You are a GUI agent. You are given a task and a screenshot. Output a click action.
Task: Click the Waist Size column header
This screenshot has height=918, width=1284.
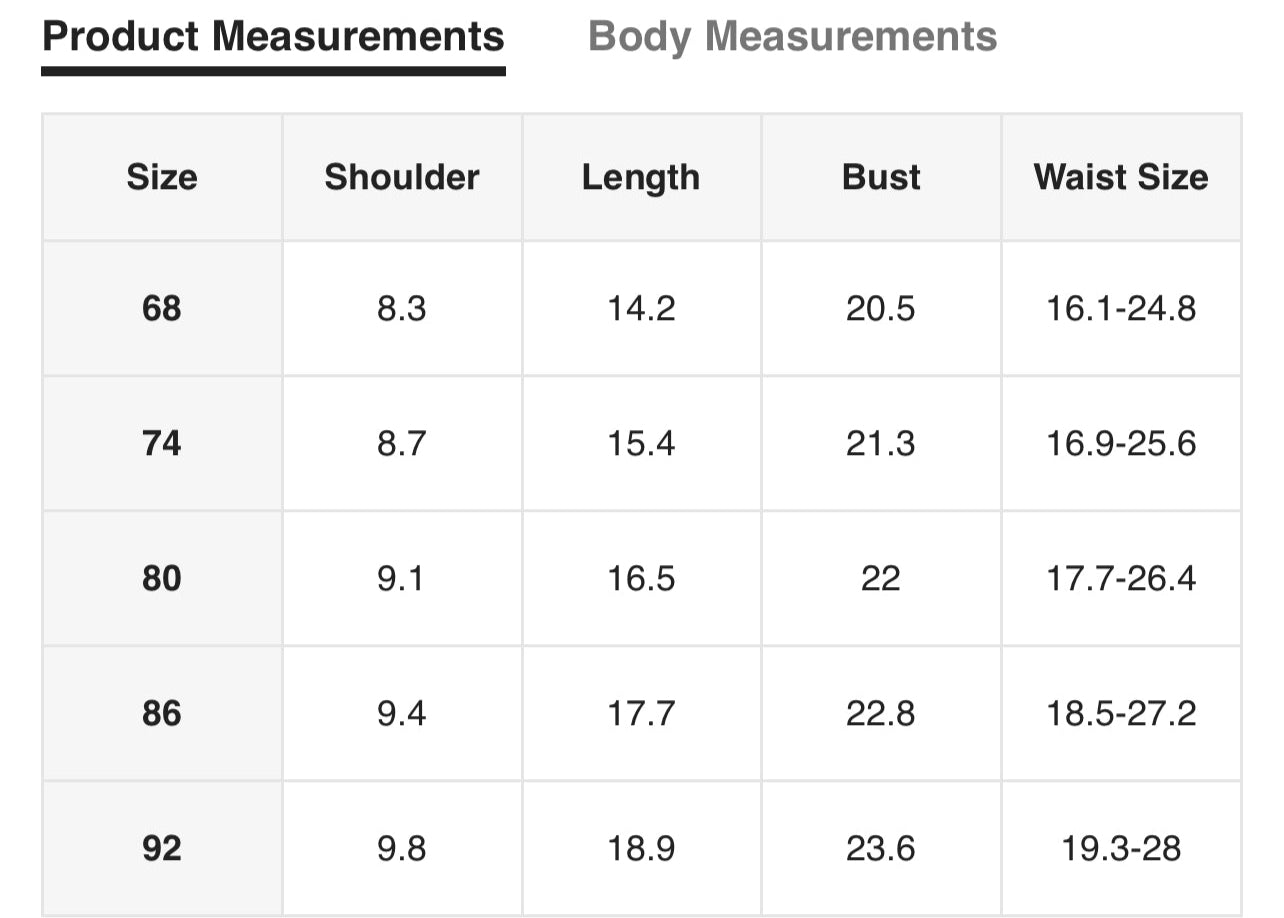(x=1121, y=177)
